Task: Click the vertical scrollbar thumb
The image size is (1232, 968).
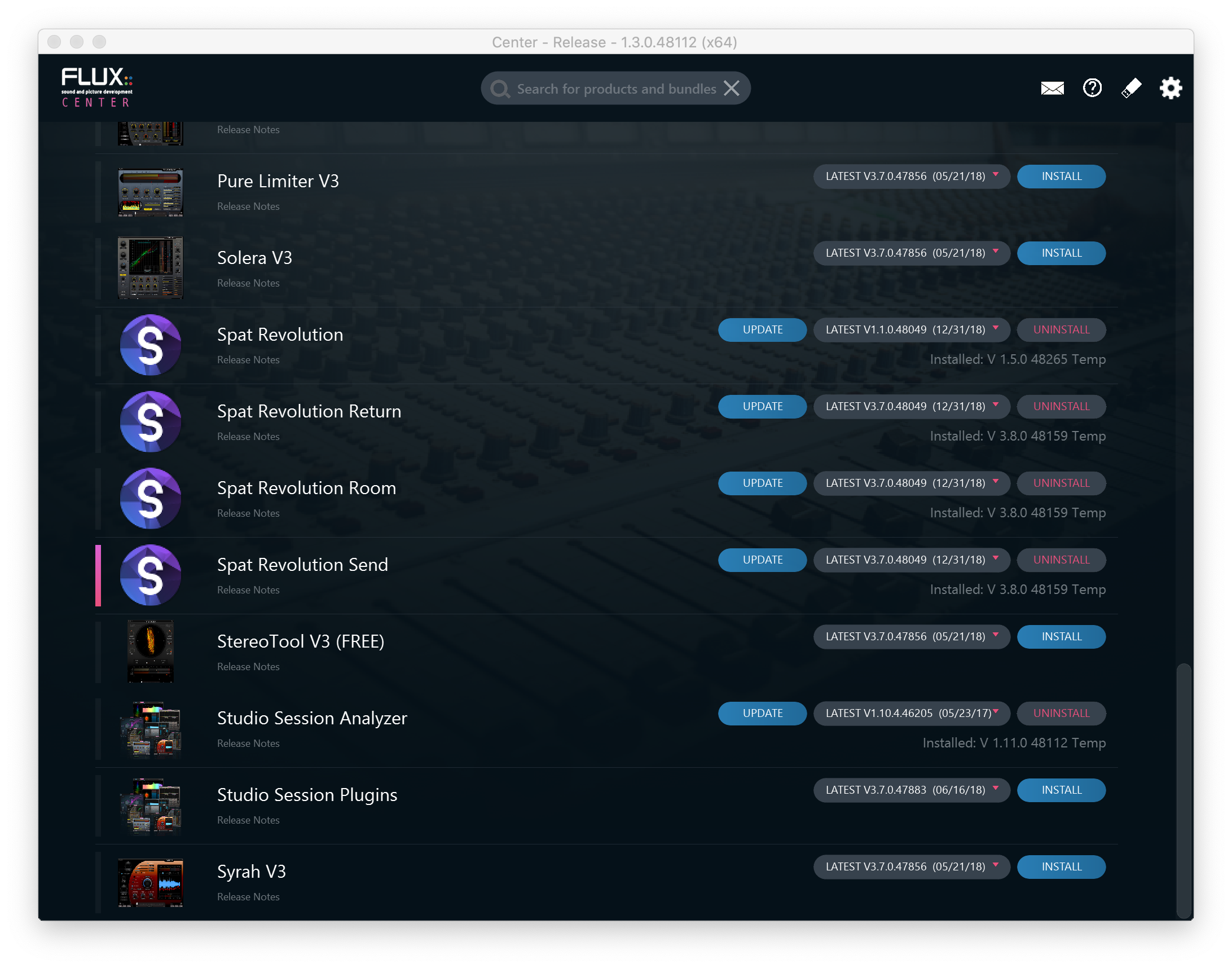Action: tap(1183, 791)
